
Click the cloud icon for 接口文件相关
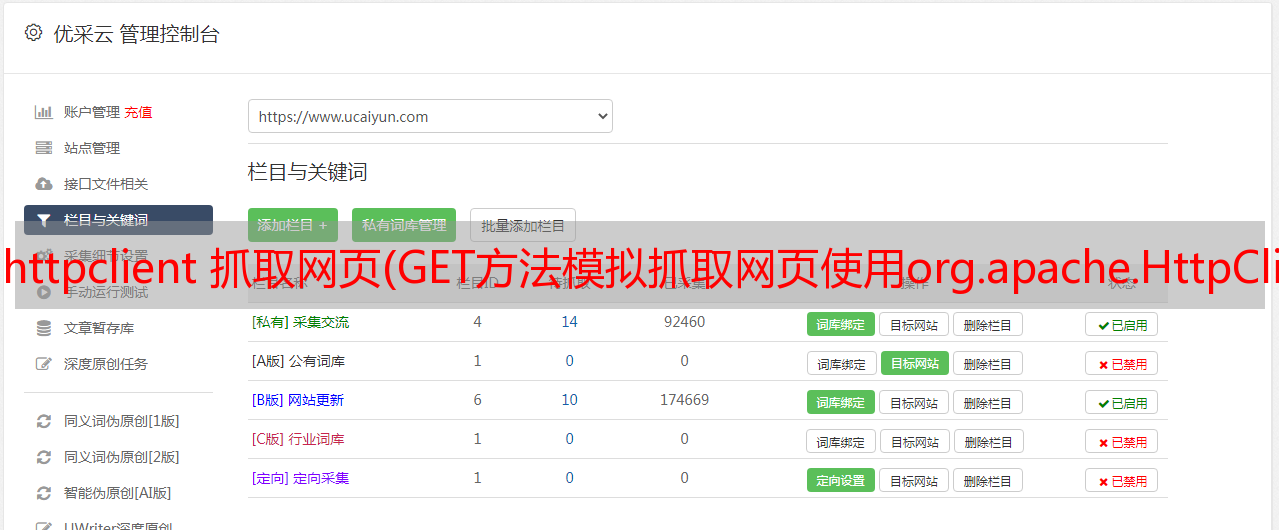coord(43,184)
